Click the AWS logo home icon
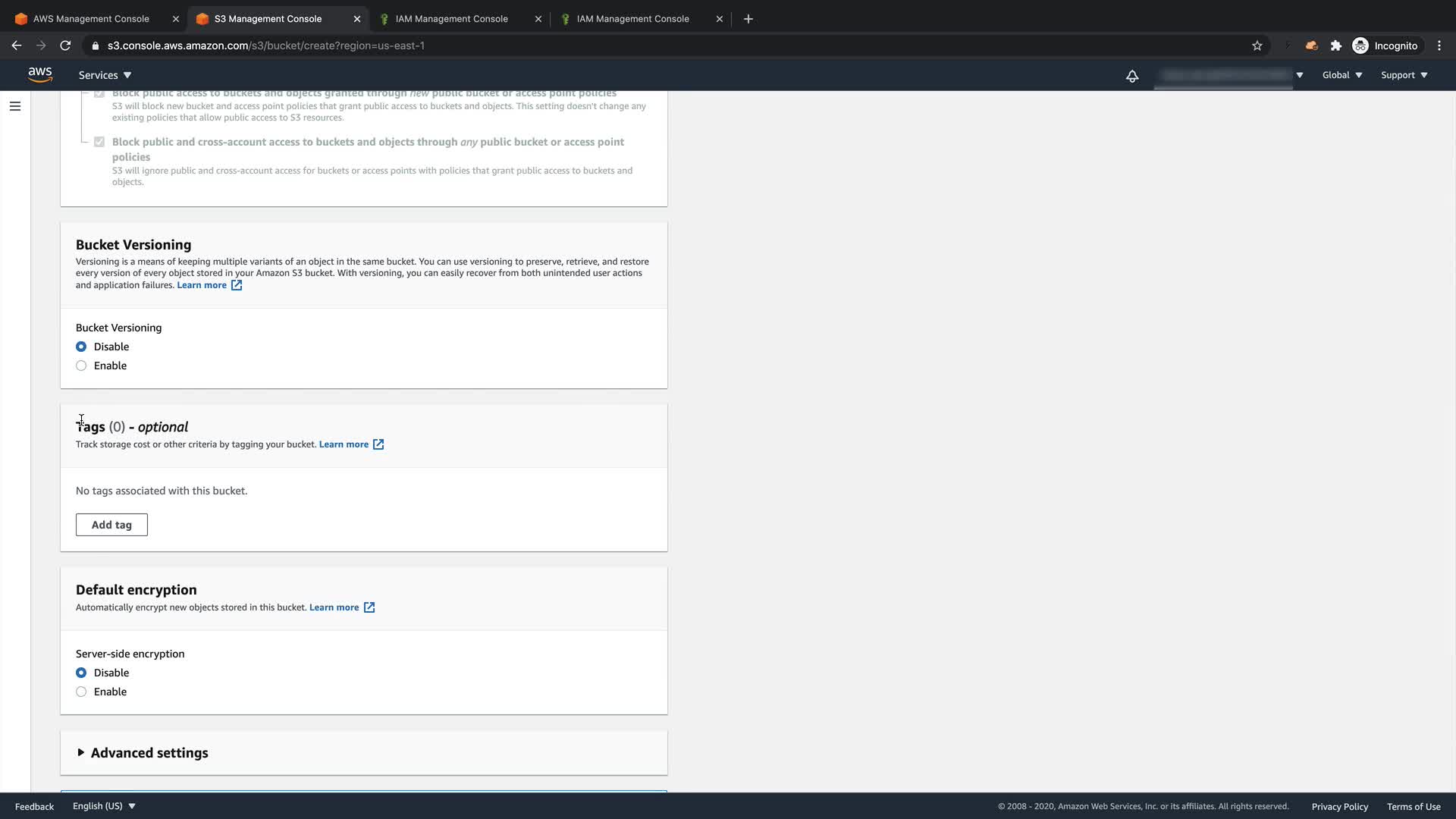The height and width of the screenshot is (819, 1456). tap(39, 74)
